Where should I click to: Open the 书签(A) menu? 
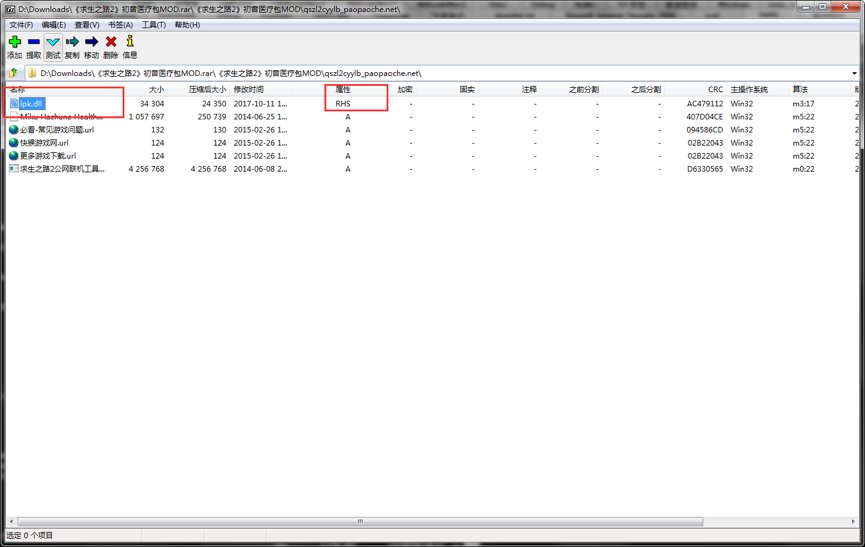click(120, 25)
